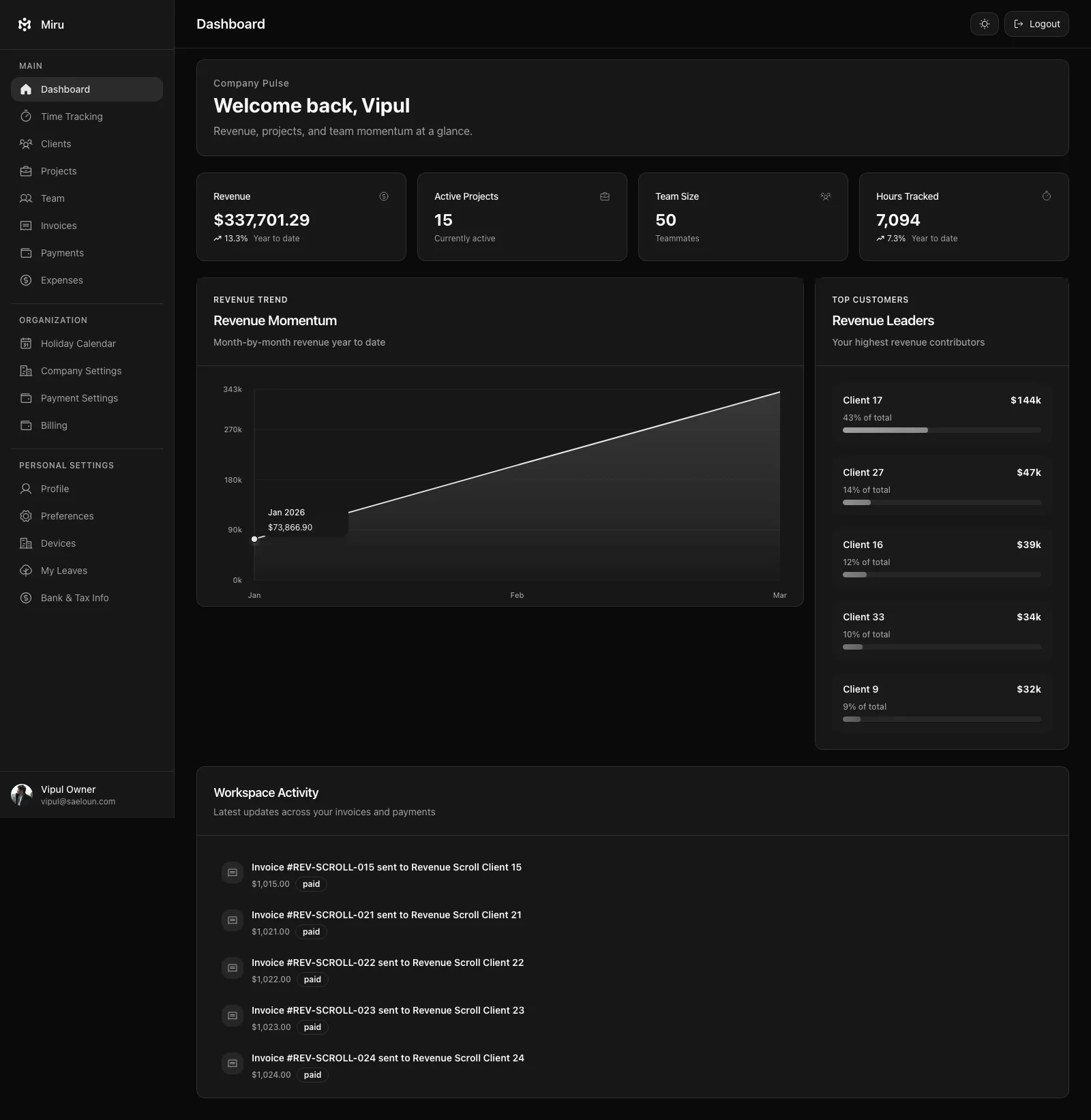Click the briefcase icon on Active Projects card

tap(605, 196)
